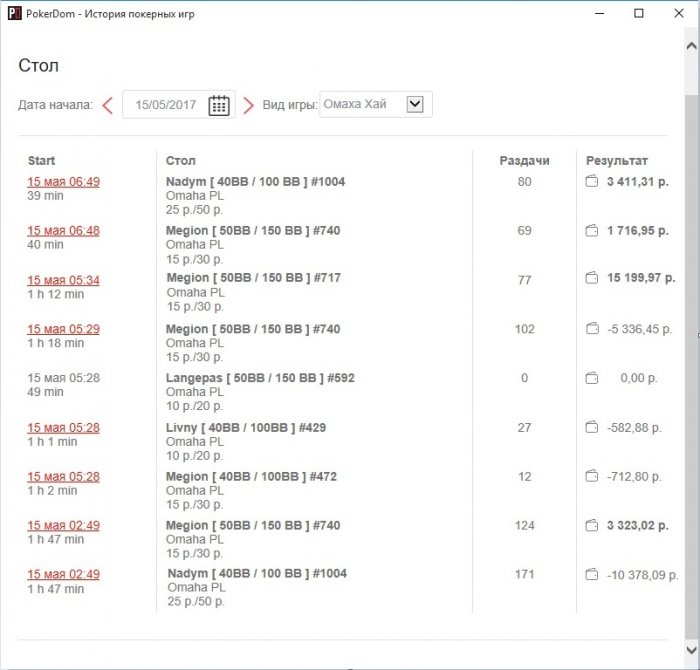This screenshot has height=670, width=700.
Task: Click the wallet icon beside -5 336,45 result
Action: 591,329
